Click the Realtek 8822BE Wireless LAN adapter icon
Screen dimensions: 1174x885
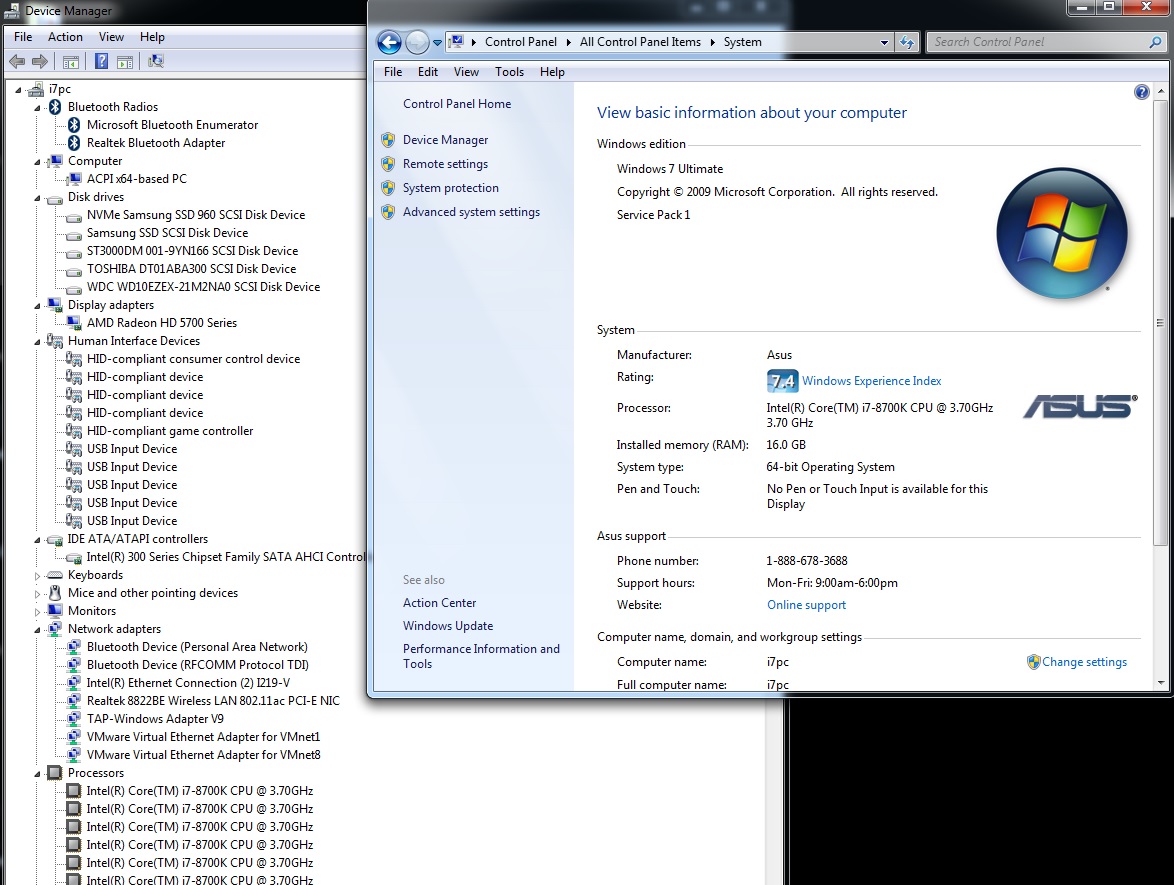74,701
